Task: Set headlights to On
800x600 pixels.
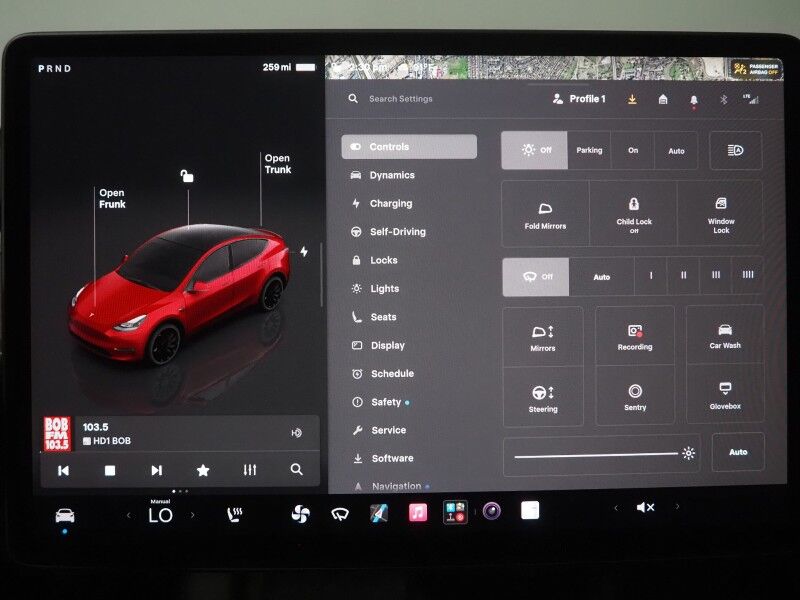Action: pyautogui.click(x=633, y=150)
